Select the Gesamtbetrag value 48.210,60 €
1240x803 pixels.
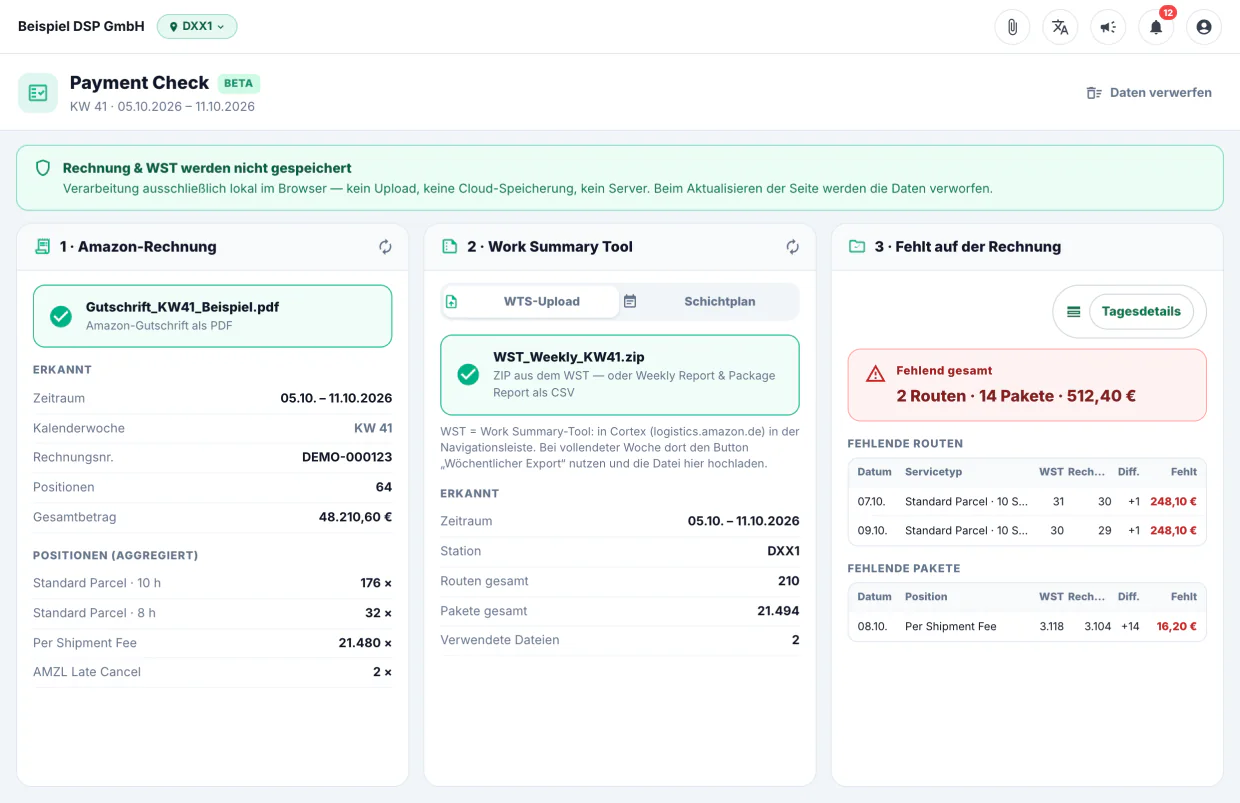(x=355, y=517)
